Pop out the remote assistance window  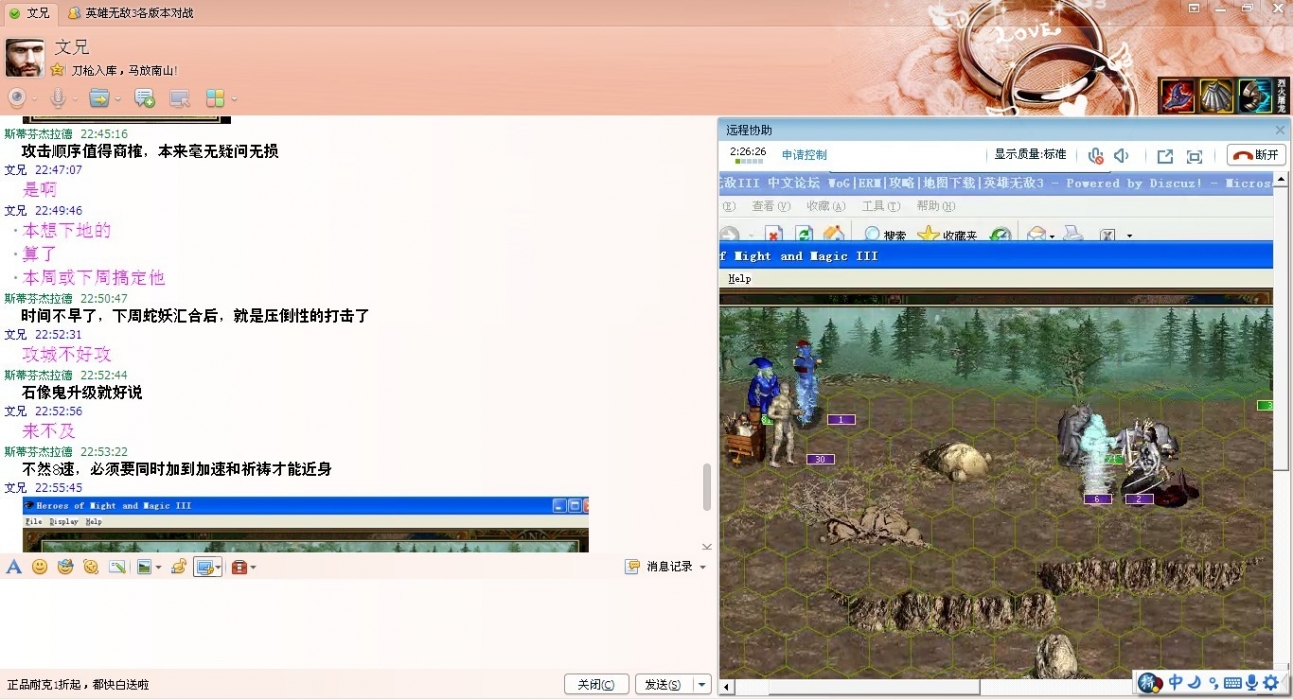tap(1165, 156)
